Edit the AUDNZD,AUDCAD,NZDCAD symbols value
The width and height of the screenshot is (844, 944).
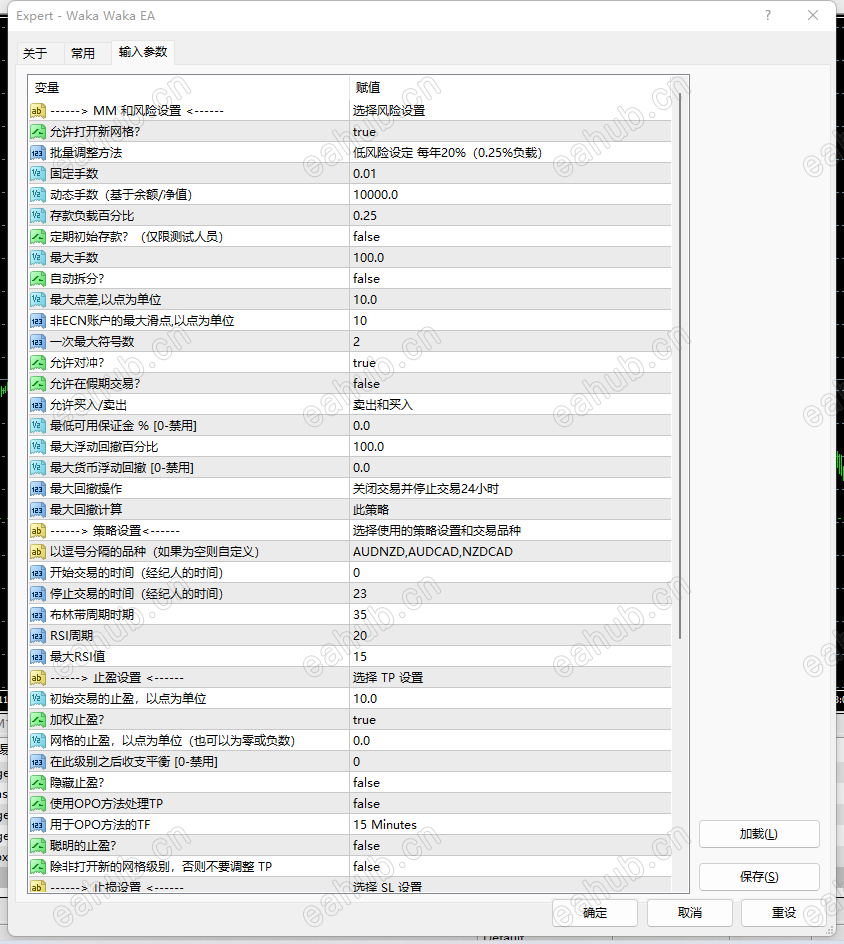click(510, 551)
